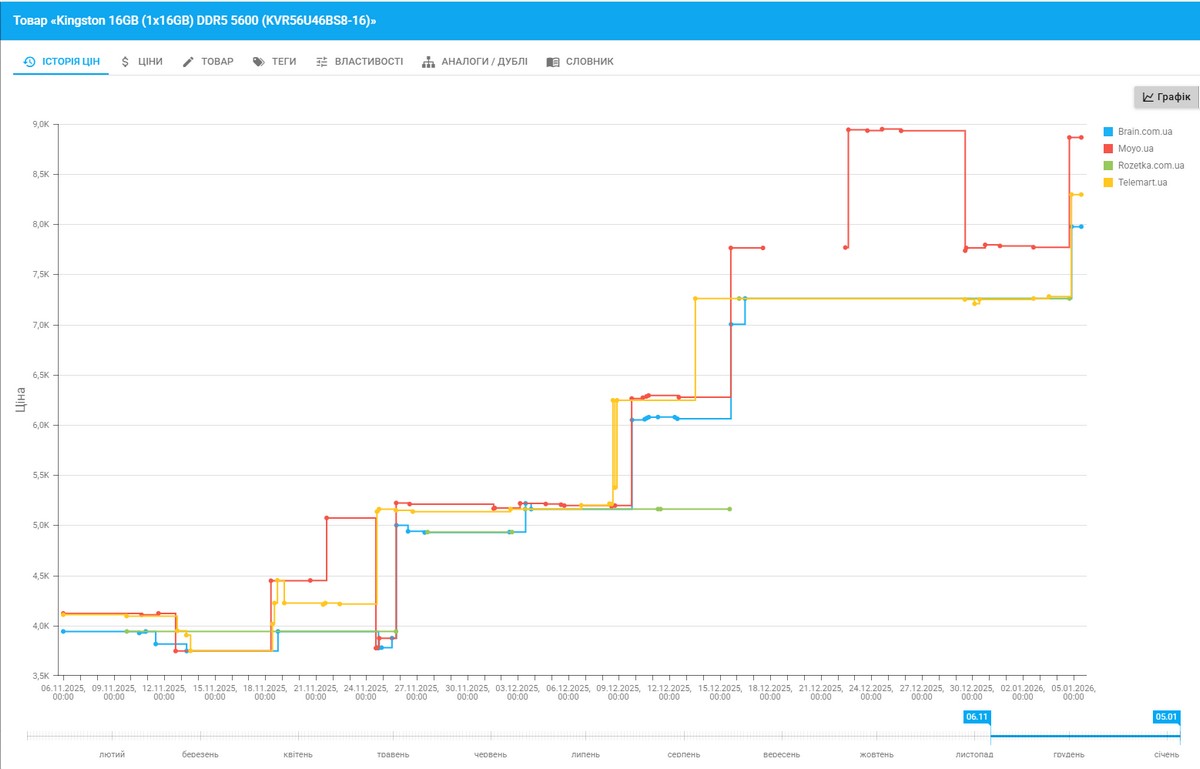Click the dollar sign icon for prices

pyautogui.click(x=125, y=62)
